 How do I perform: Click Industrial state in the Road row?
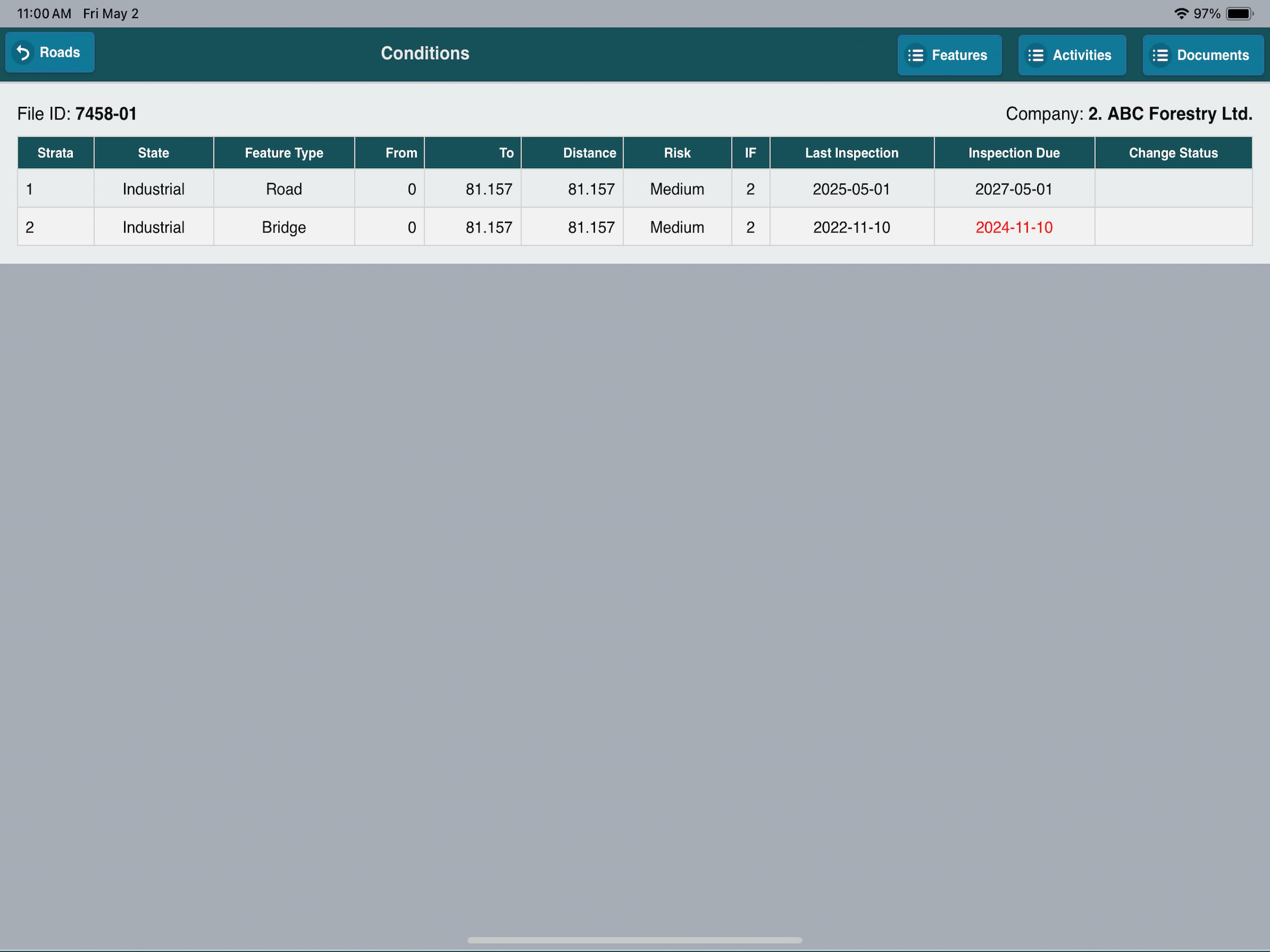point(153,189)
